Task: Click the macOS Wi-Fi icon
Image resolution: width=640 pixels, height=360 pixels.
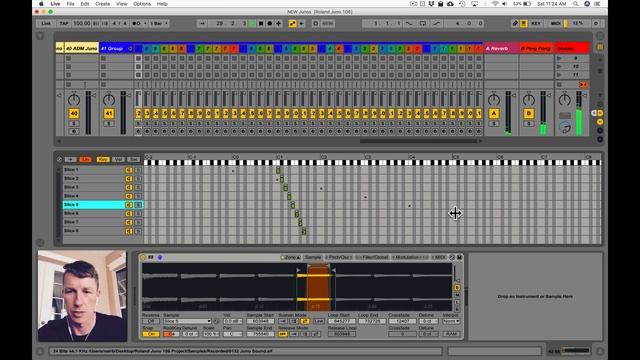Action: pyautogui.click(x=495, y=4)
